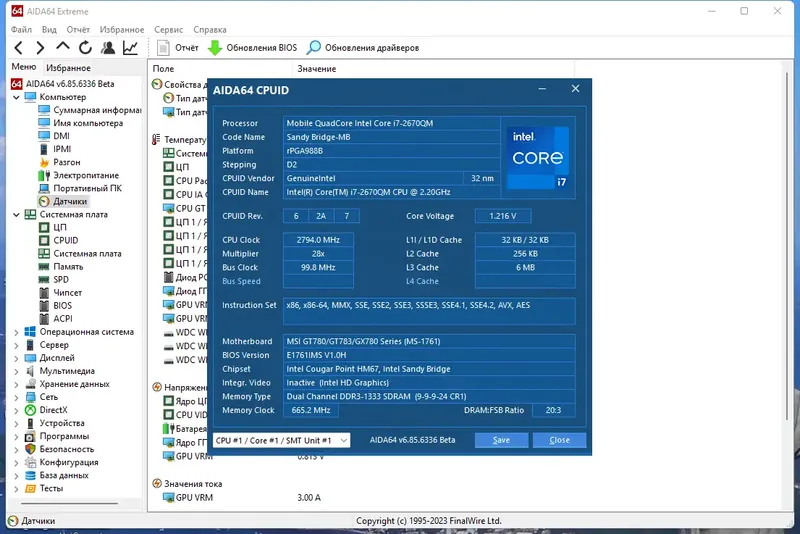Open the Избранное menu in menu bar
Image resolution: width=800 pixels, height=534 pixels.
click(122, 30)
